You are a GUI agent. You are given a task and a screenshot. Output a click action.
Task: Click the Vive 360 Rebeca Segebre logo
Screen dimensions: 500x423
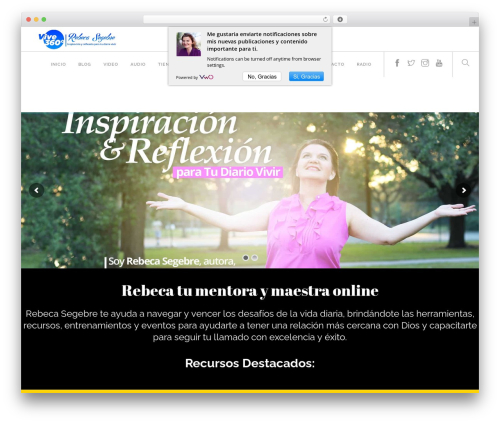pos(77,39)
